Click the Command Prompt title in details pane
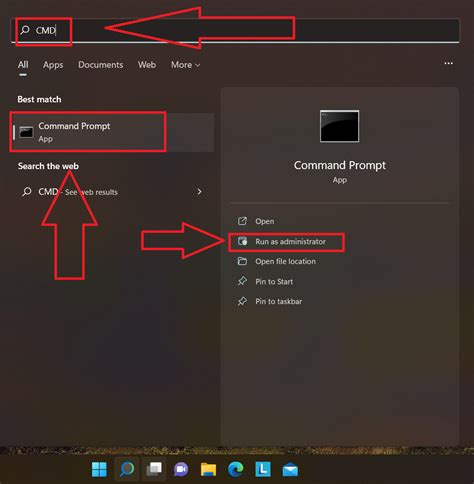 click(340, 165)
